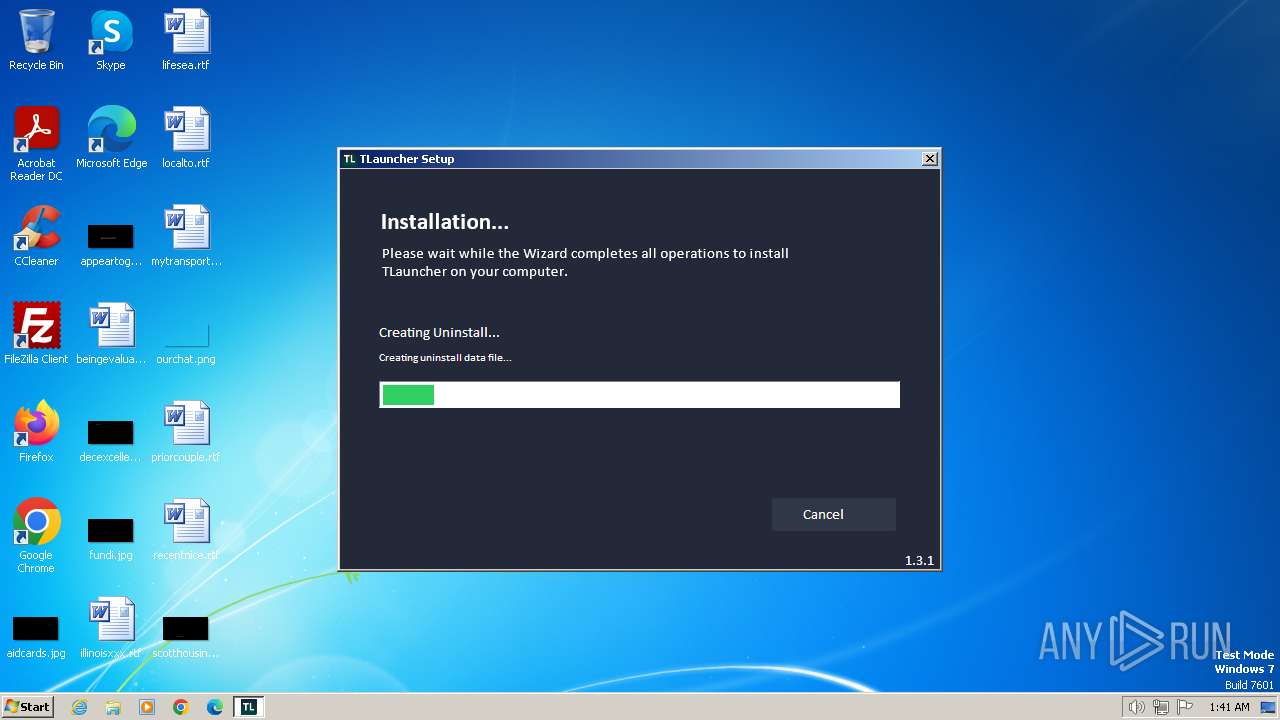This screenshot has height=720, width=1280.
Task: Open Windows Explorer folder in taskbar
Action: pos(113,707)
